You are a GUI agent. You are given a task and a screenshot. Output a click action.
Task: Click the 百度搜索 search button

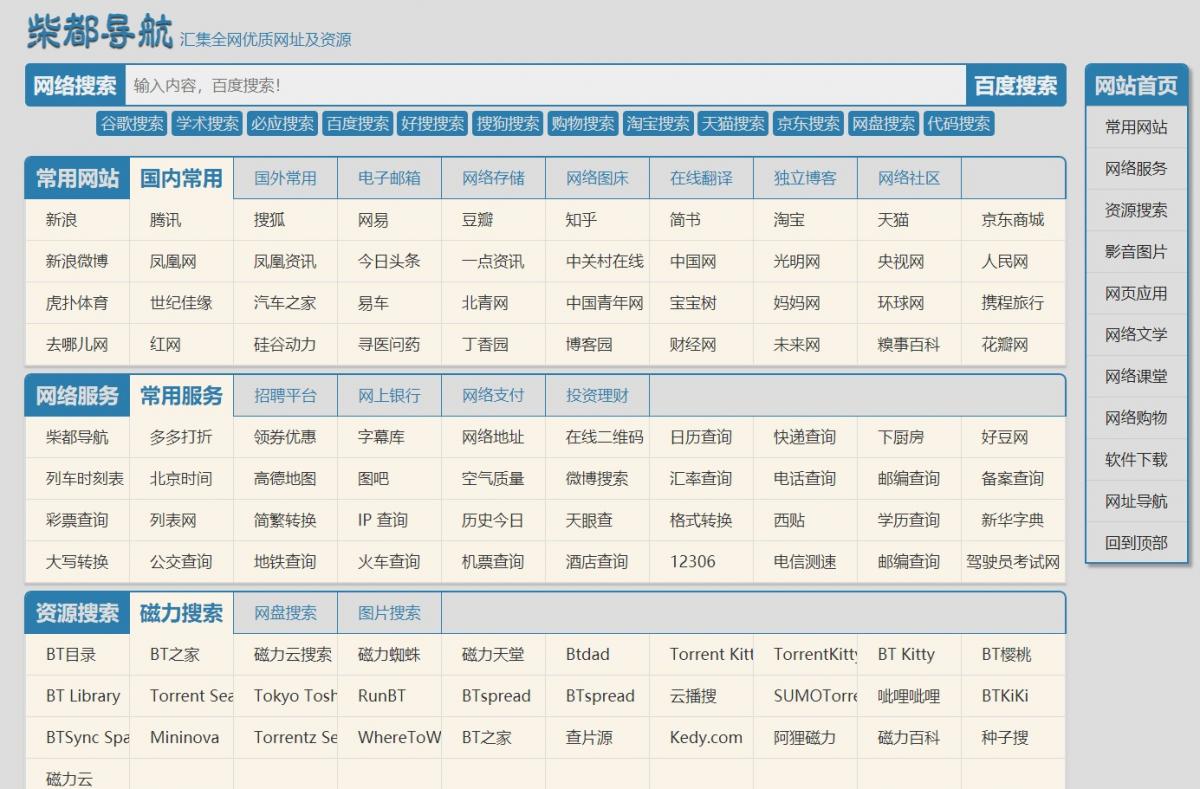pyautogui.click(x=1015, y=86)
